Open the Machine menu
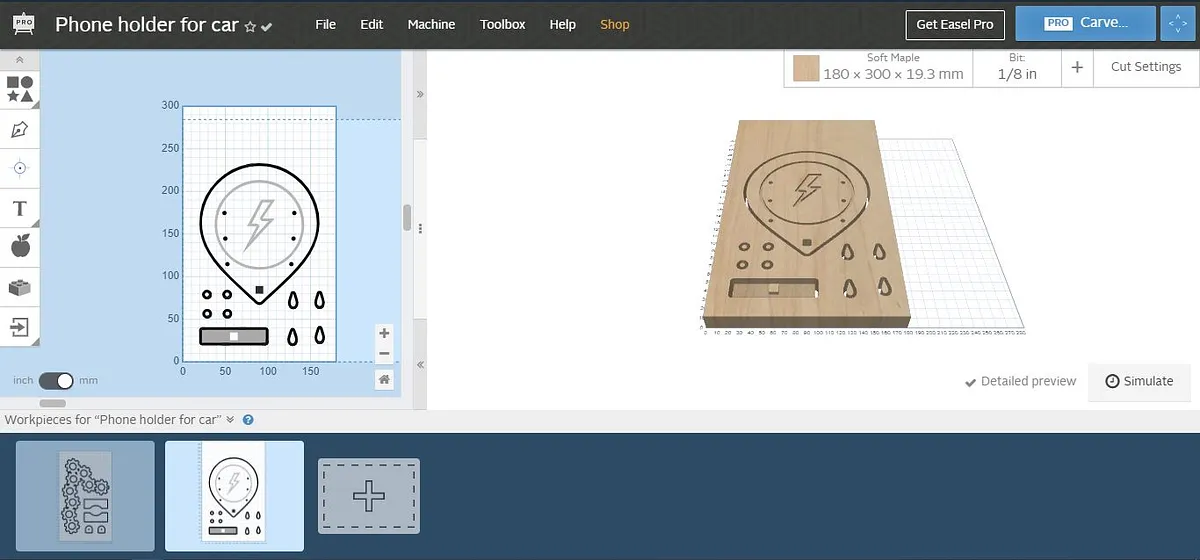 coord(431,24)
